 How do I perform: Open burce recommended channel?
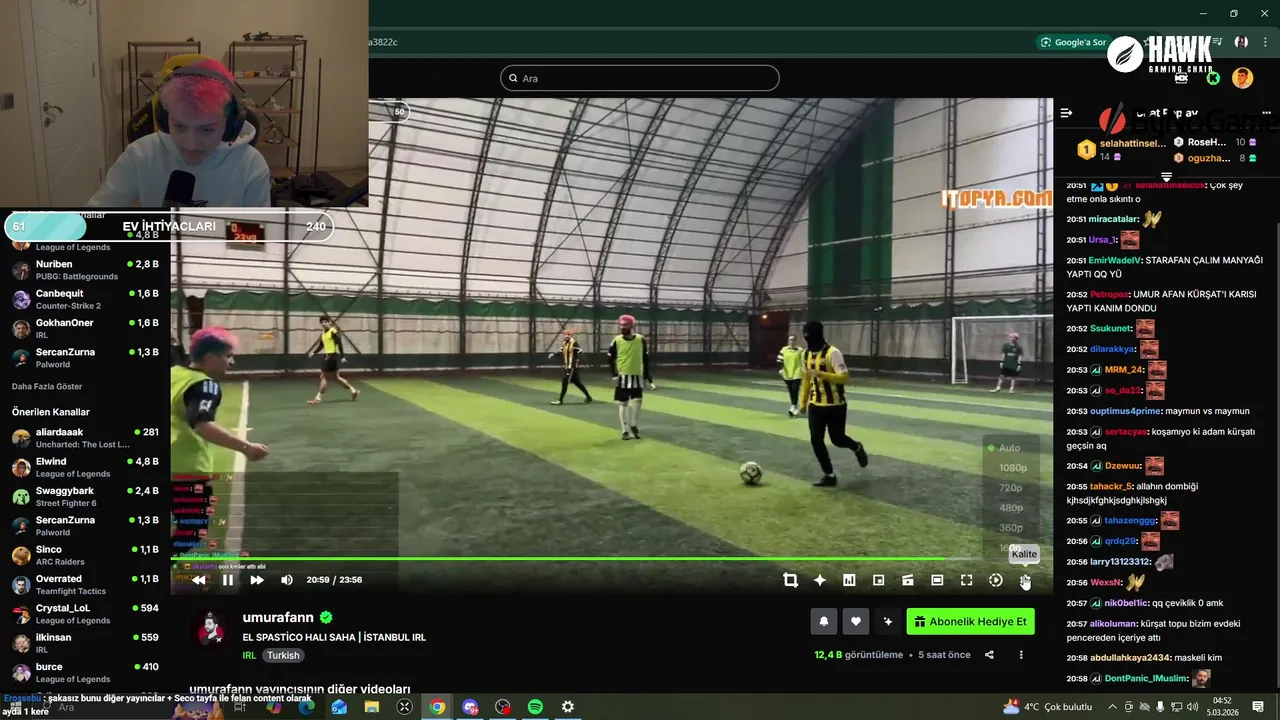point(85,672)
